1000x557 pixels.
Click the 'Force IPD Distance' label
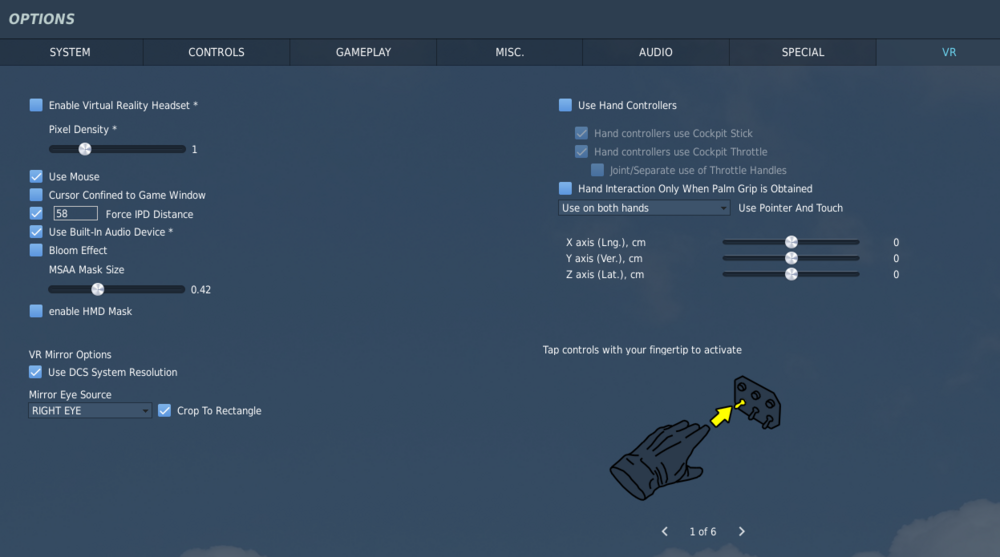[149, 214]
